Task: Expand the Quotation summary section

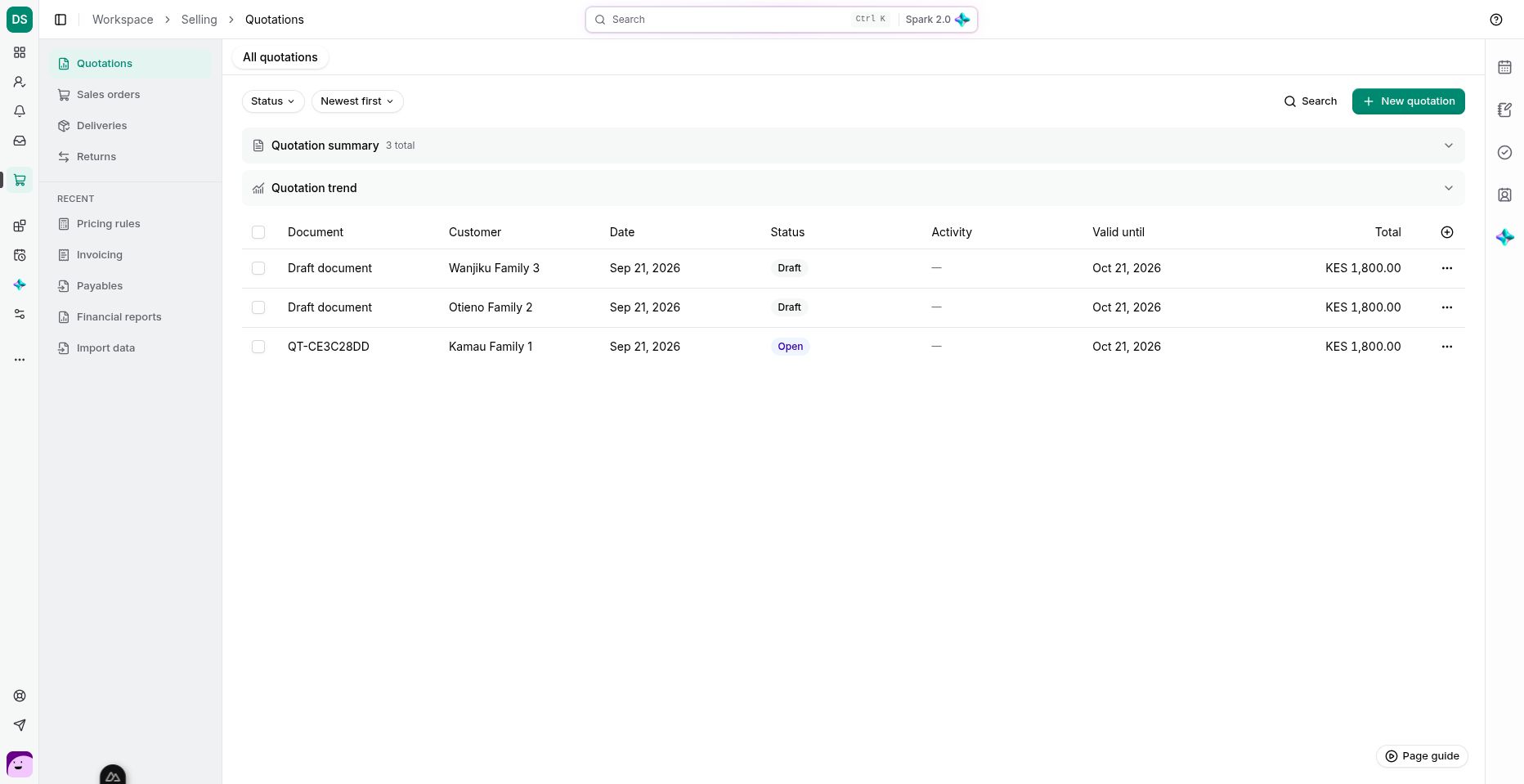Action: (853, 146)
